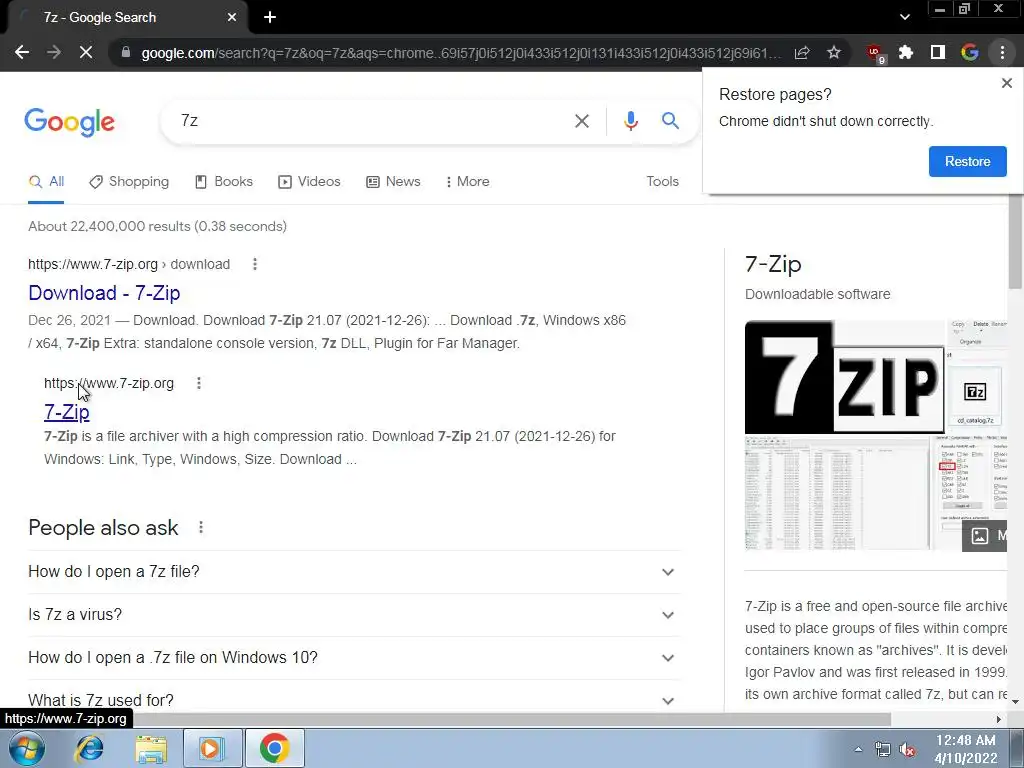The height and width of the screenshot is (768, 1024).
Task: Click the address bar URL
Action: [460, 53]
